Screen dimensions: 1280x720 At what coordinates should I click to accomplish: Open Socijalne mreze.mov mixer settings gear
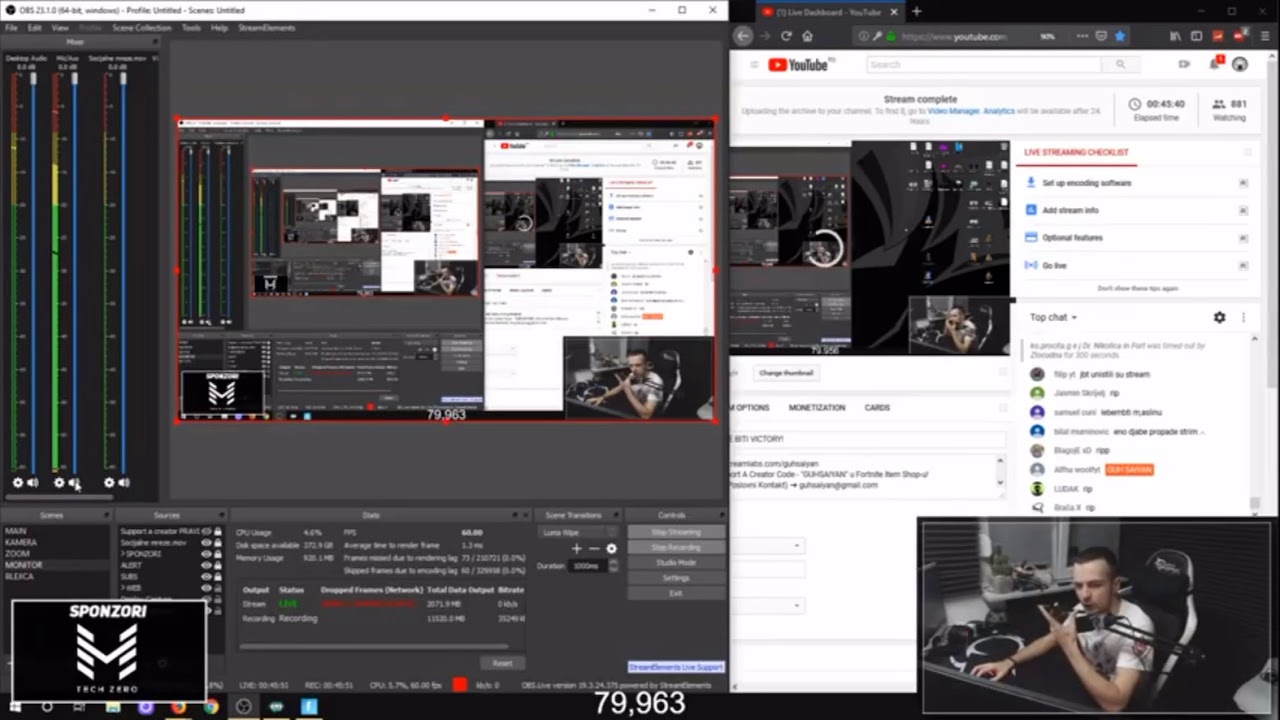109,483
